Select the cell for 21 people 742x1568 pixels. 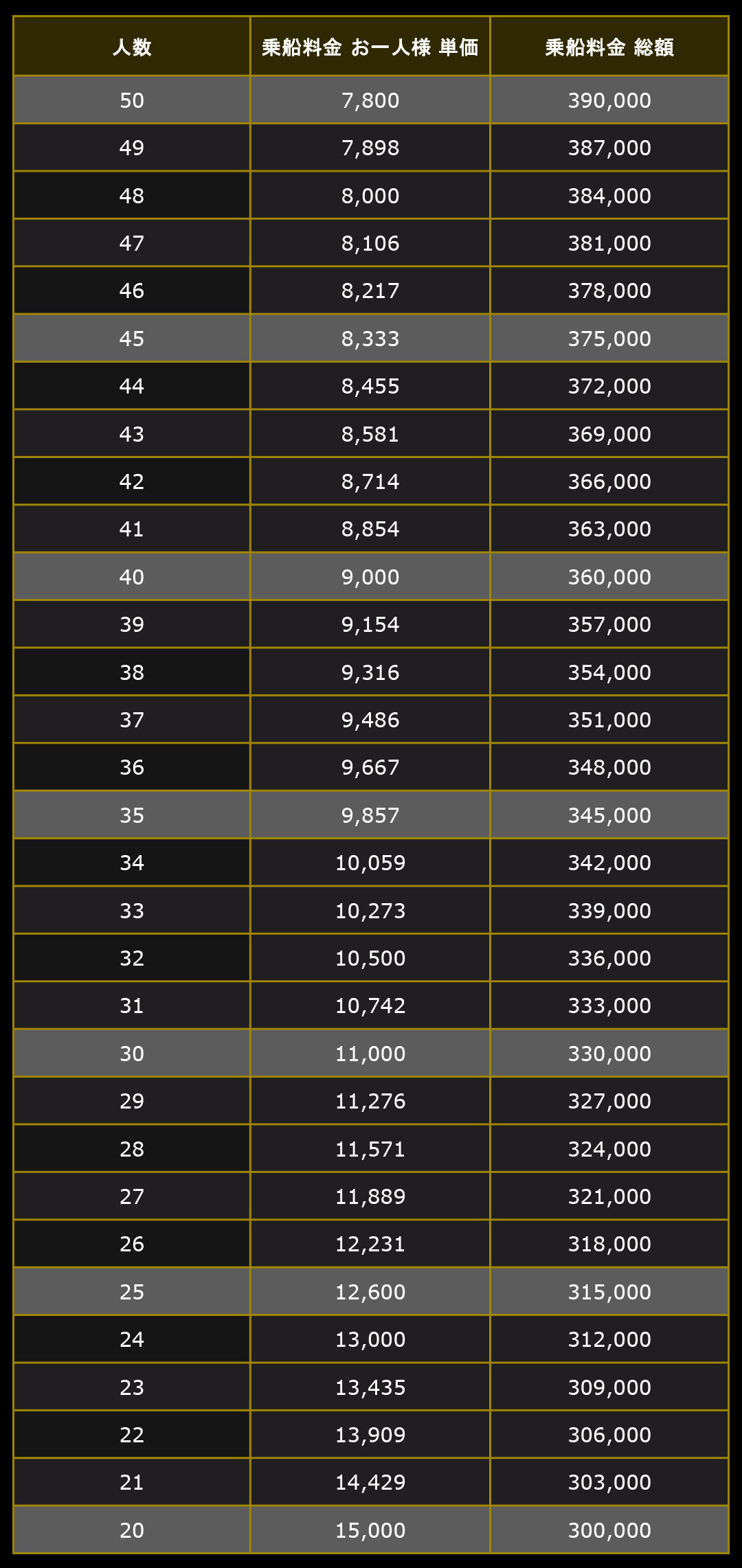(132, 1482)
